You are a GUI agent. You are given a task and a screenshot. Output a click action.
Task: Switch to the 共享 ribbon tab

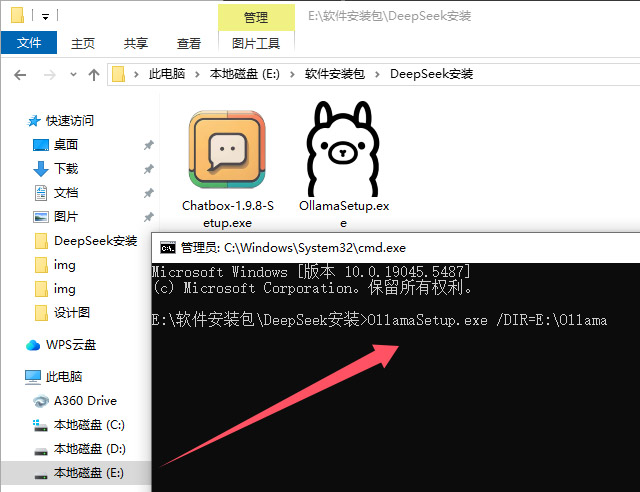click(136, 43)
